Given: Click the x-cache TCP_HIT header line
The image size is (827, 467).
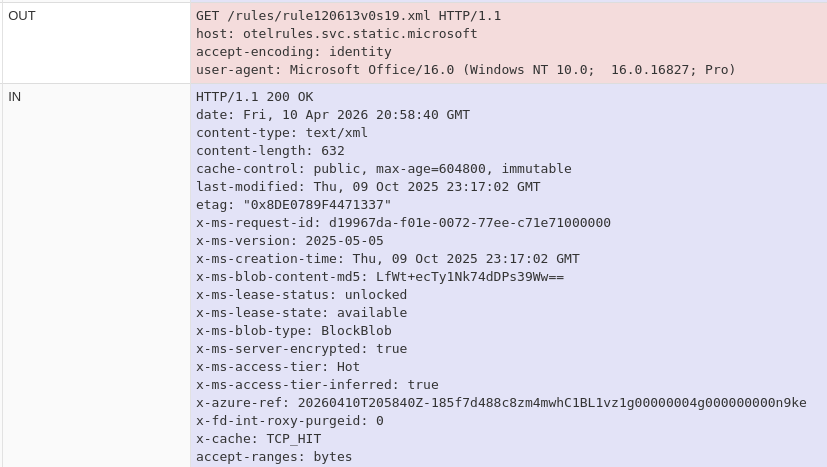Looking at the screenshot, I should click(x=258, y=439).
